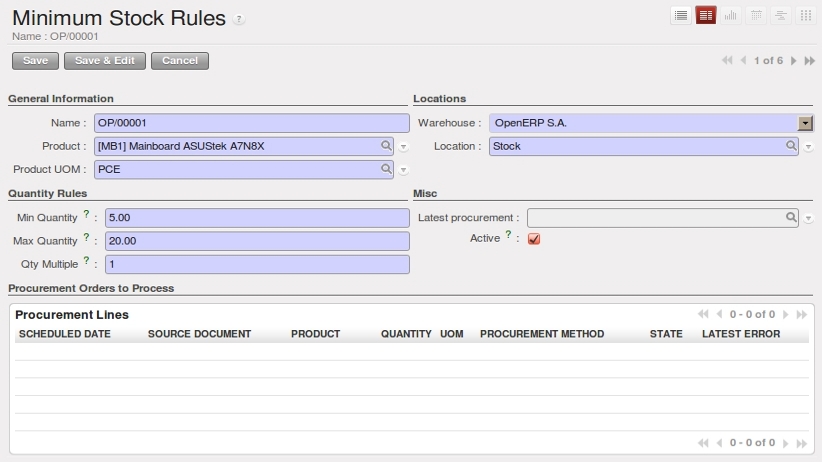Viewport: 822px width, 462px height.
Task: Sort by Scheduled Date column header
Action: (x=64, y=334)
